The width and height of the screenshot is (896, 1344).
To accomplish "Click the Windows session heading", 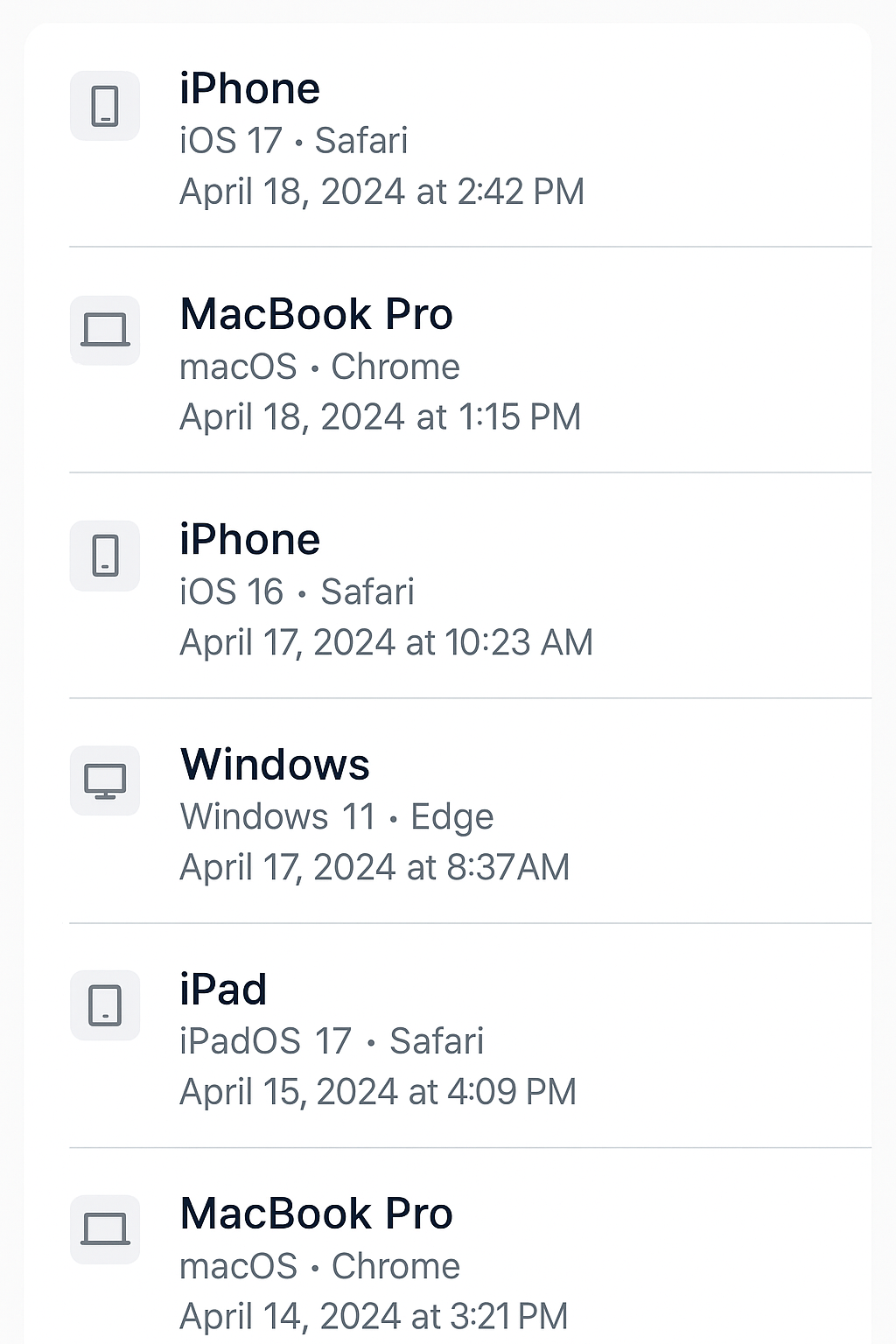I will click(x=274, y=764).
